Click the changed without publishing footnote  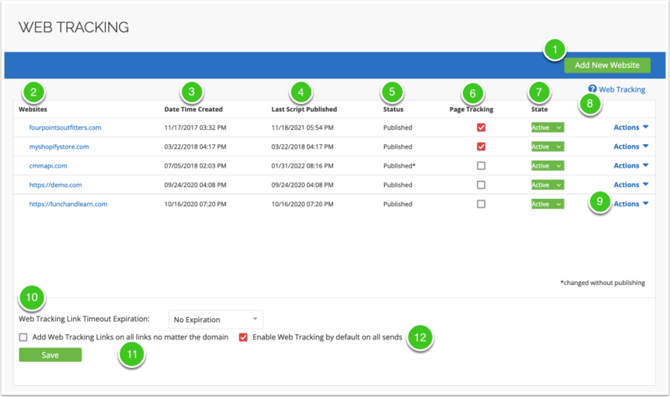[602, 283]
